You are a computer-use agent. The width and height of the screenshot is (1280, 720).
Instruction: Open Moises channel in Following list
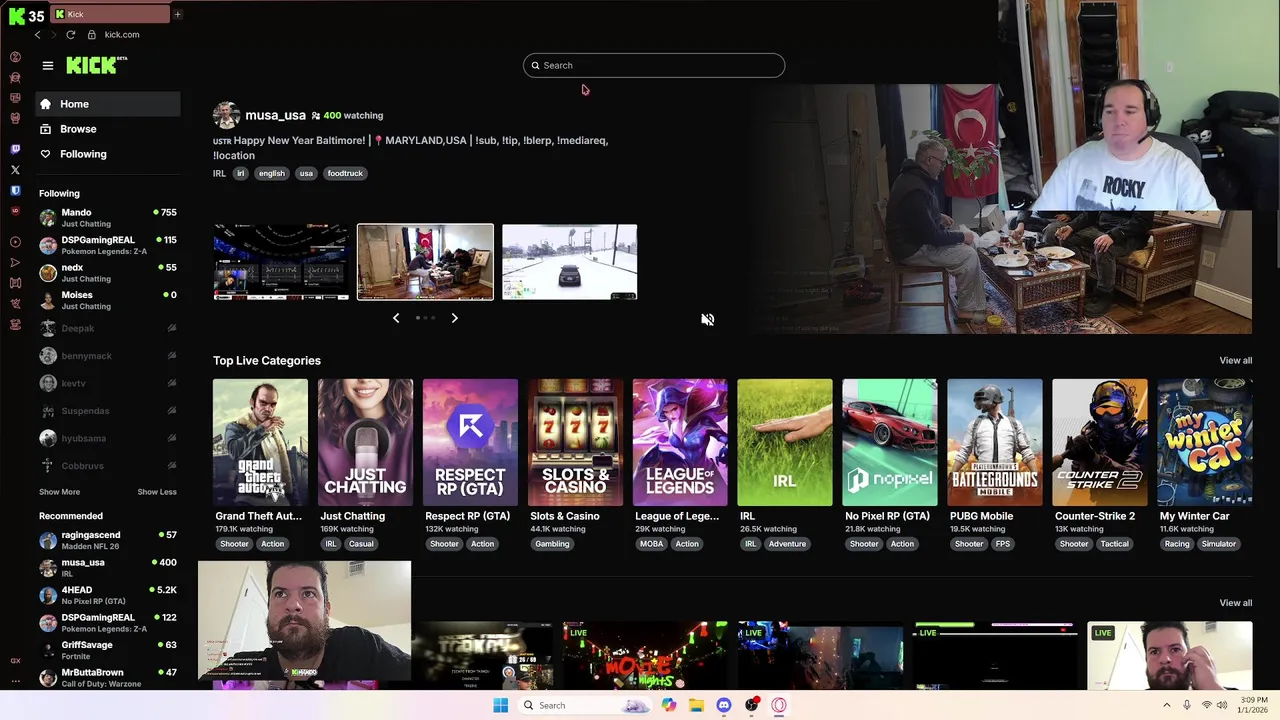tap(108, 300)
